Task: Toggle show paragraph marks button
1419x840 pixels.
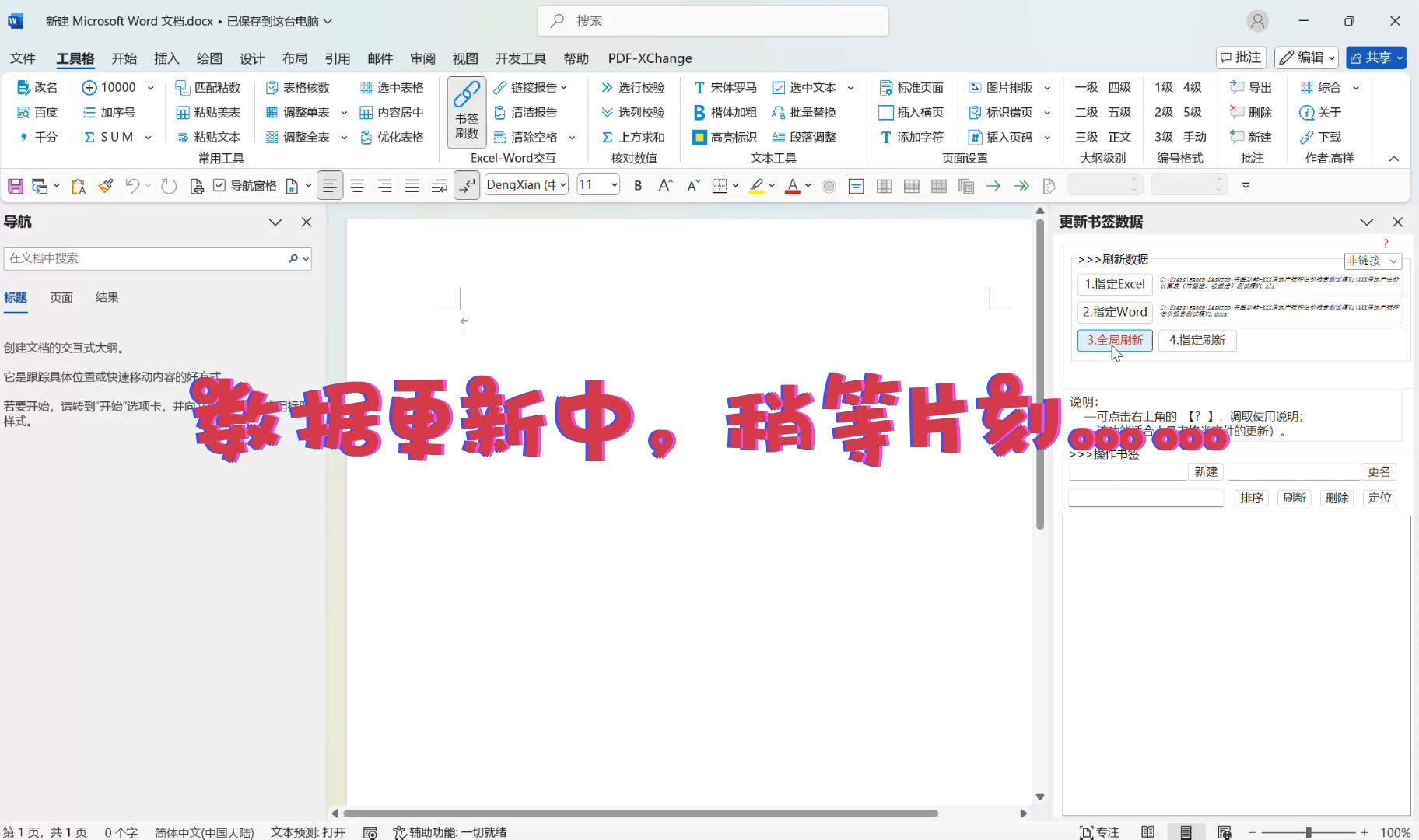Action: (x=467, y=186)
